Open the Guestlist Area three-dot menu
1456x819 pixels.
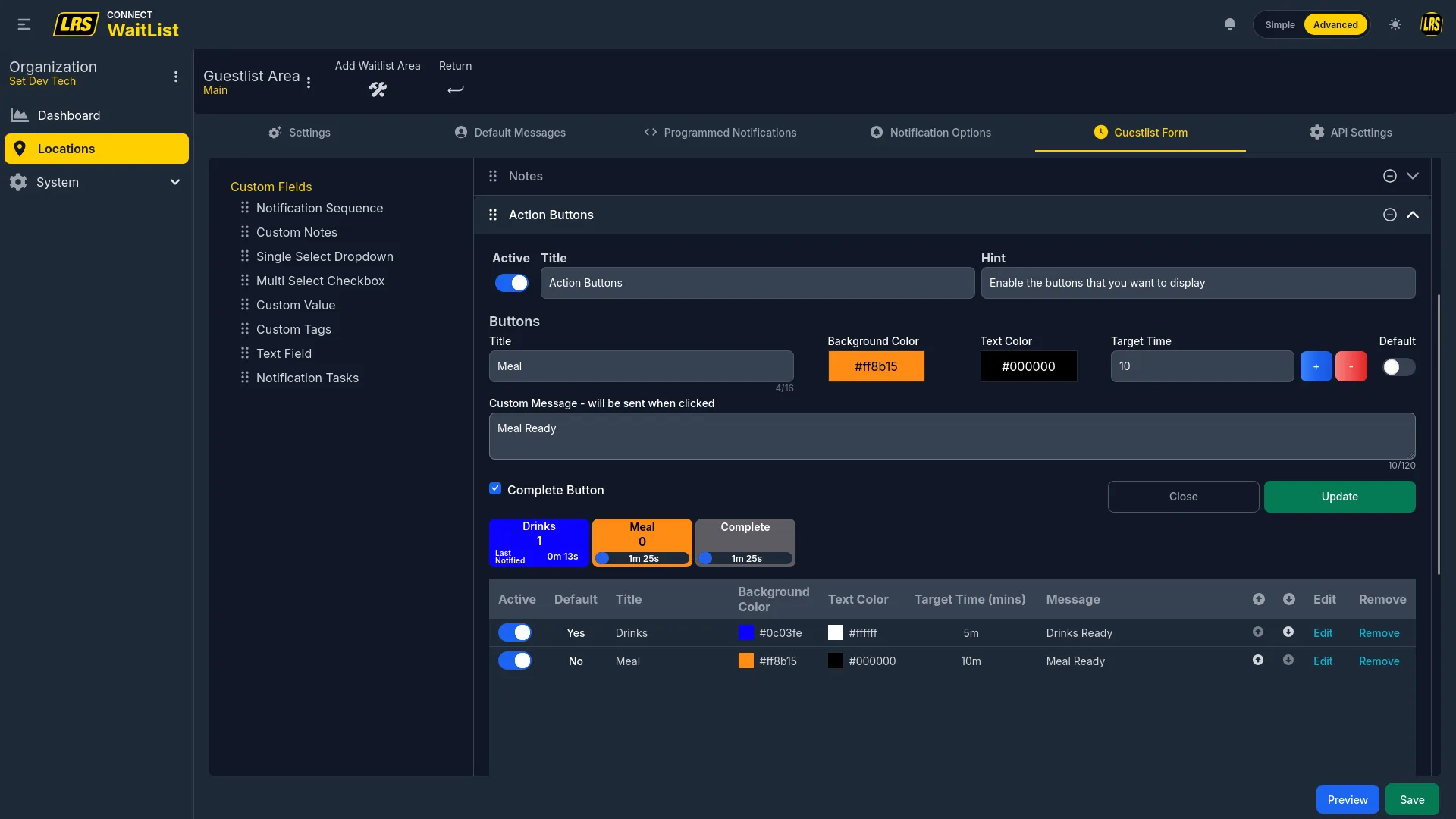[309, 83]
